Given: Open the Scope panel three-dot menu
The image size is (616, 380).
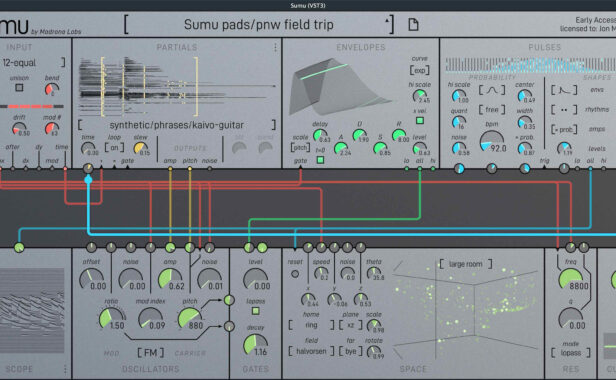Looking at the screenshot, I should click(x=65, y=369).
